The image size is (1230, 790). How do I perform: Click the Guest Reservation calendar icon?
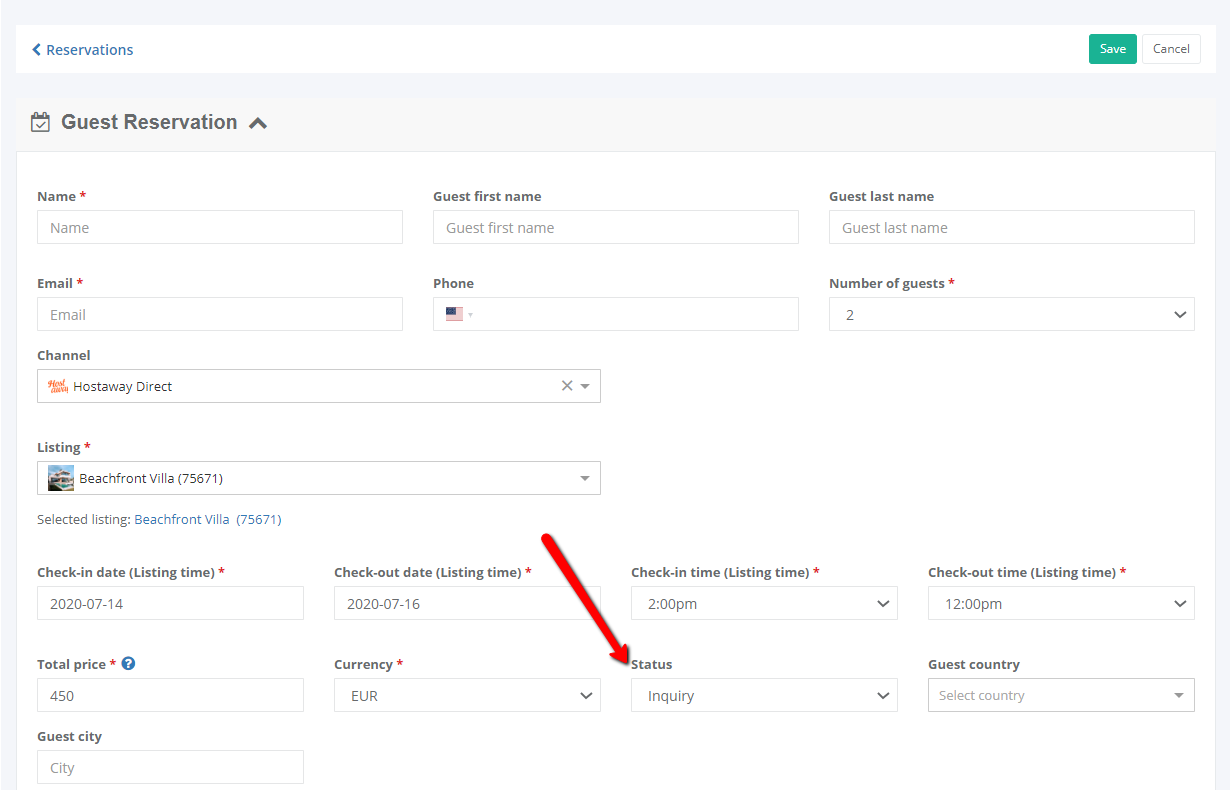[x=40, y=123]
